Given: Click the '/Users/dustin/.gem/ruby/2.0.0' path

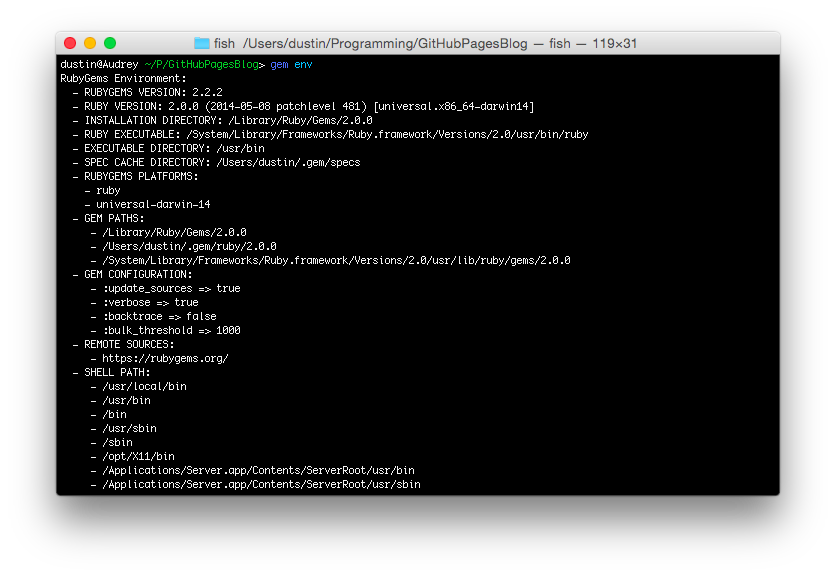Looking at the screenshot, I should tap(183, 246).
